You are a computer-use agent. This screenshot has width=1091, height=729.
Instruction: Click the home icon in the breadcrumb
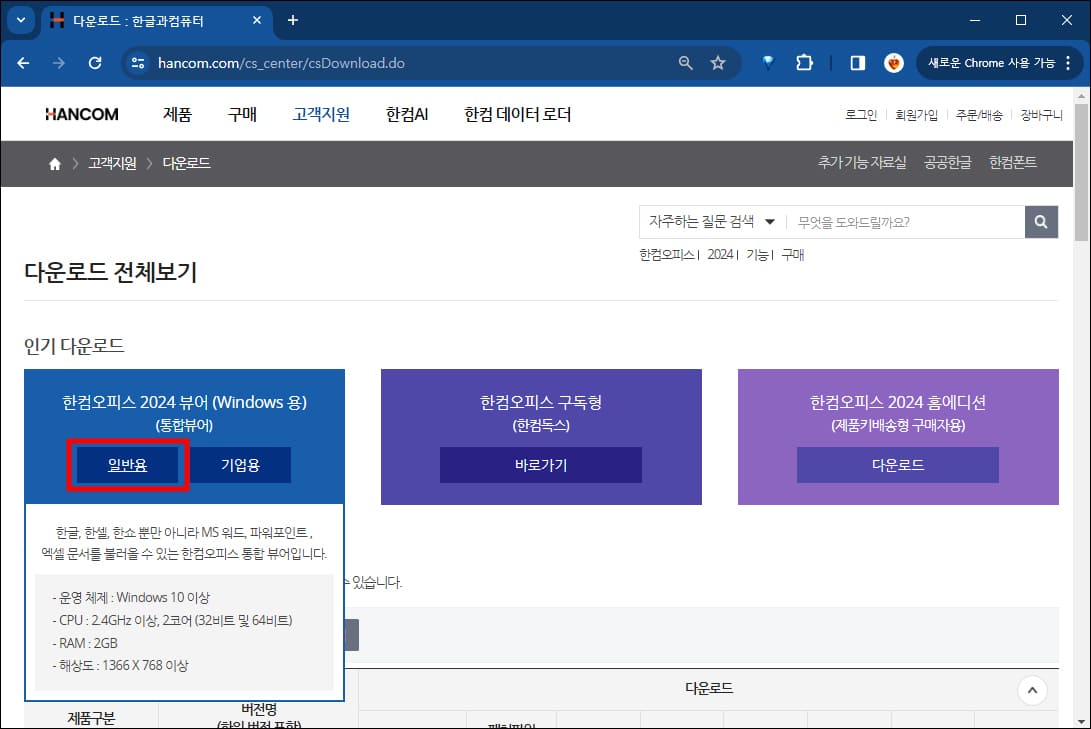coord(54,163)
